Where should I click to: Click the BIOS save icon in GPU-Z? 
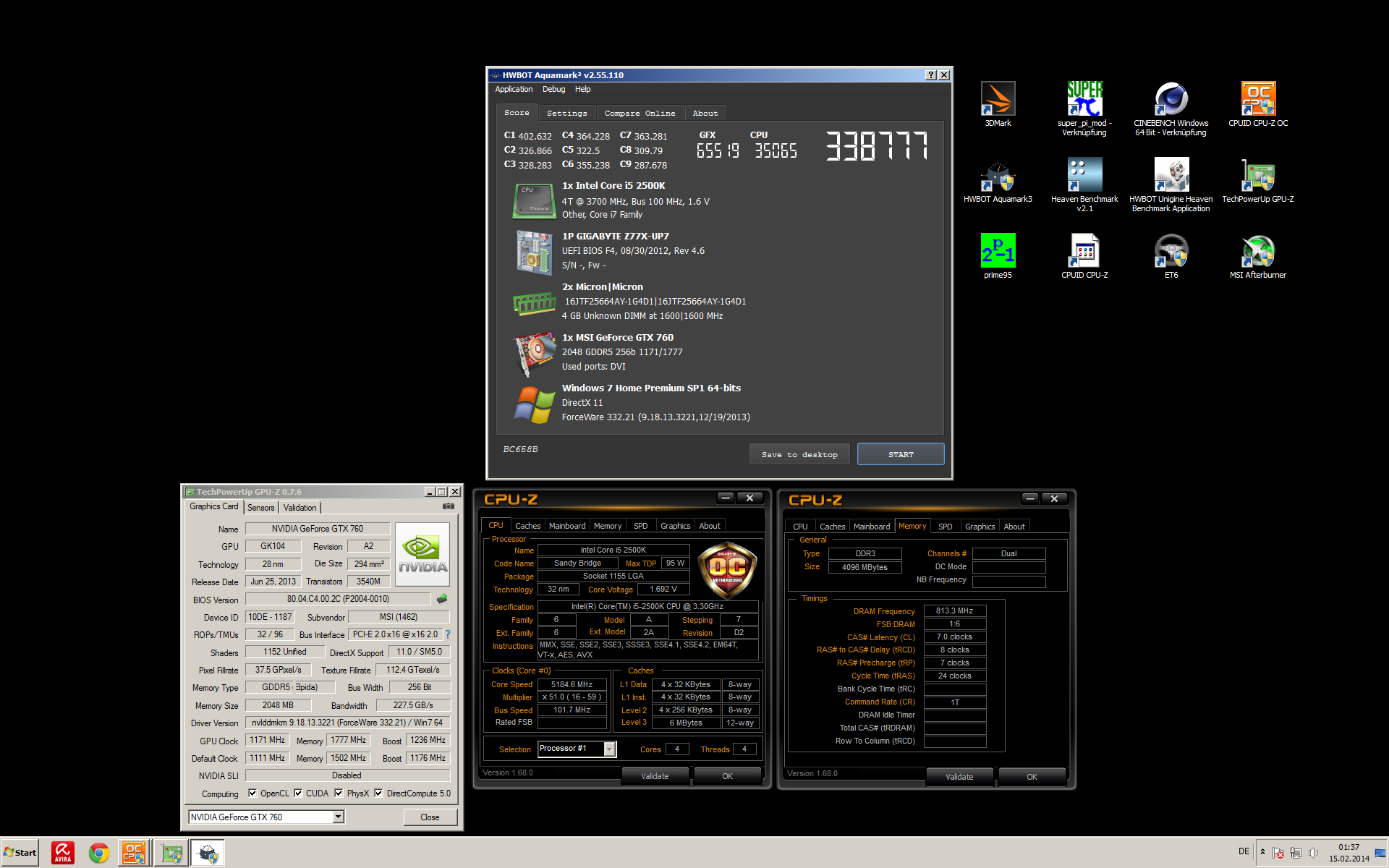[442, 599]
